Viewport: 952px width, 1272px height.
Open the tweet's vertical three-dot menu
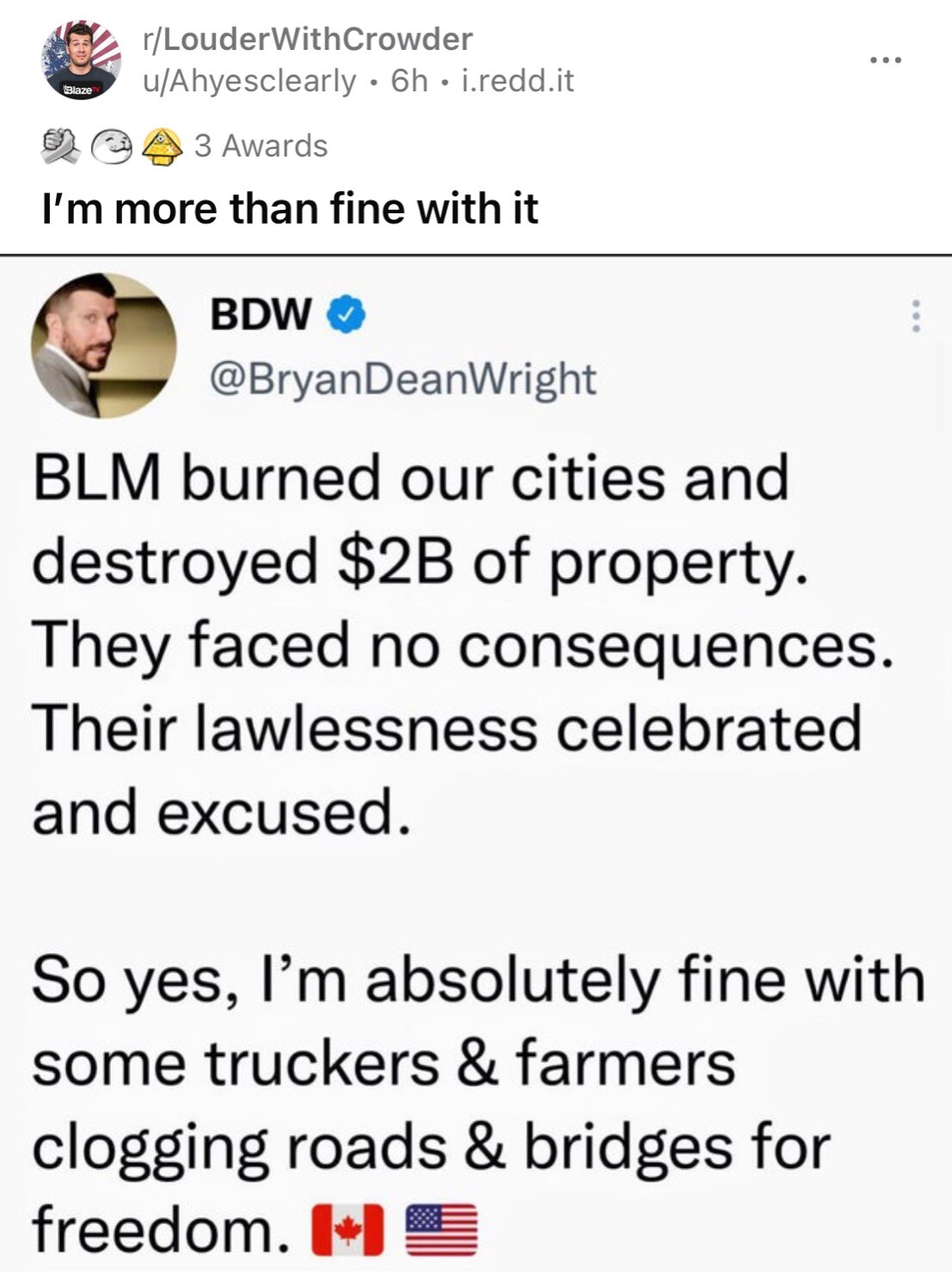pos(916,316)
